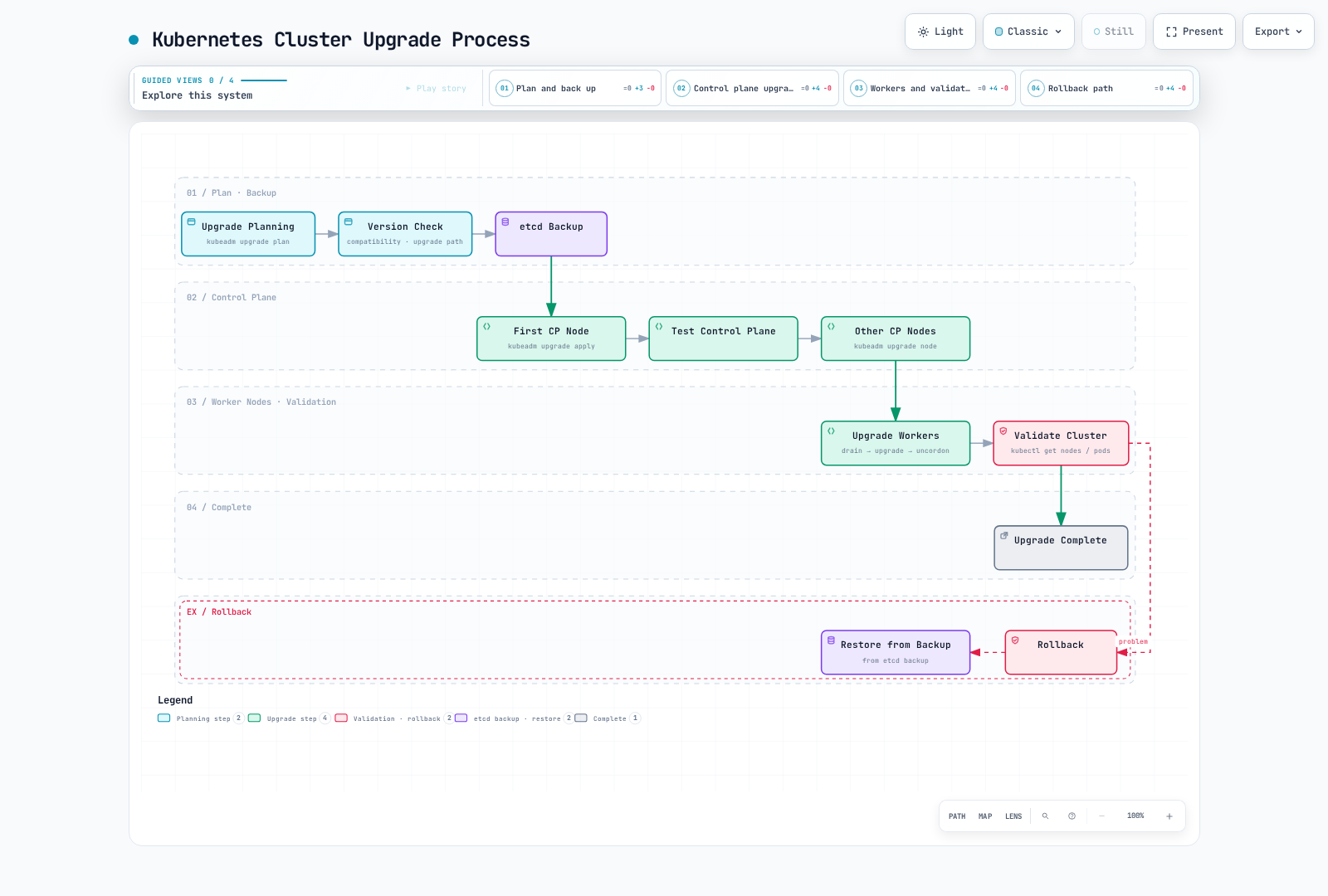1328x896 pixels.
Task: Switch to PATH view mode
Action: pyautogui.click(x=957, y=816)
